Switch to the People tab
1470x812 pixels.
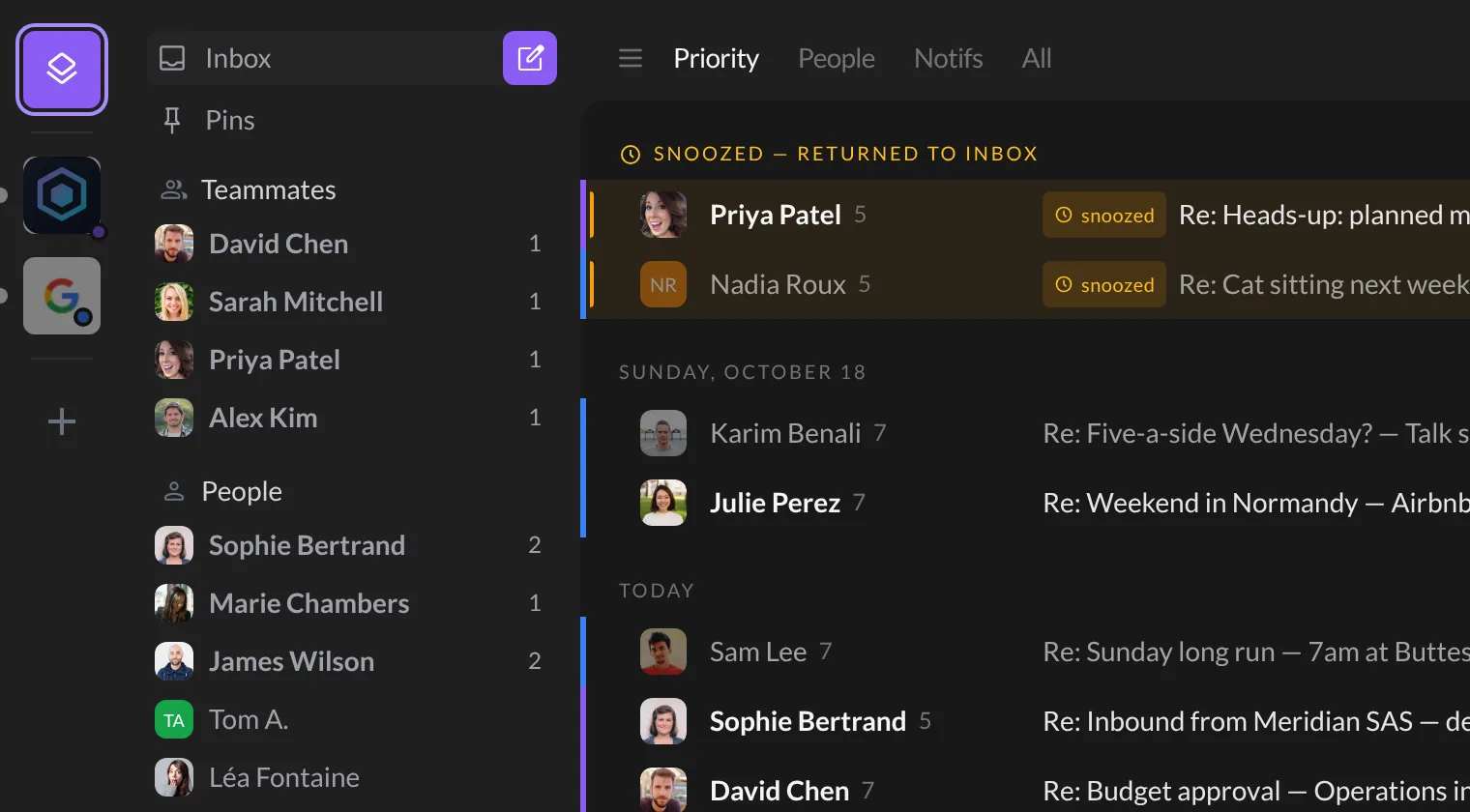pyautogui.click(x=837, y=59)
